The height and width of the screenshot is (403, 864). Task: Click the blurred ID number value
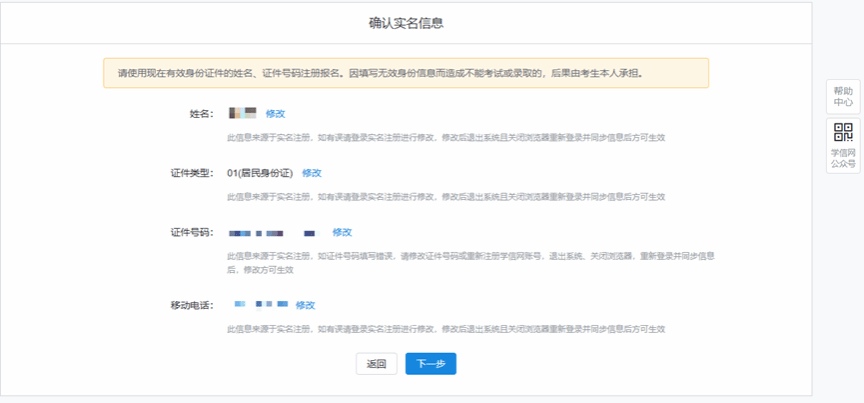272,232
